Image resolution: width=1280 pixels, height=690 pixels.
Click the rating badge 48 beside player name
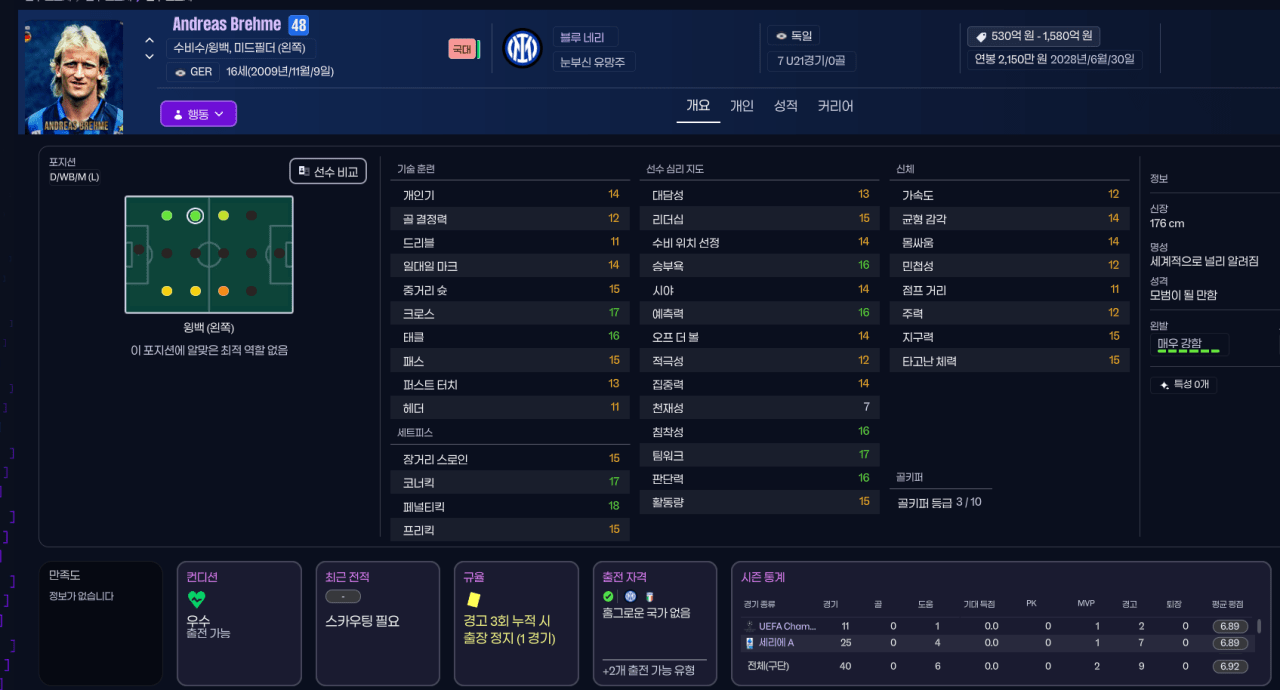point(298,25)
